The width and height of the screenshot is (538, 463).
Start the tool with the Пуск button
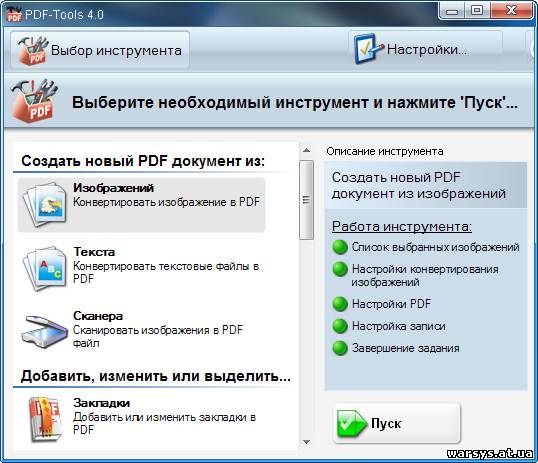(397, 423)
